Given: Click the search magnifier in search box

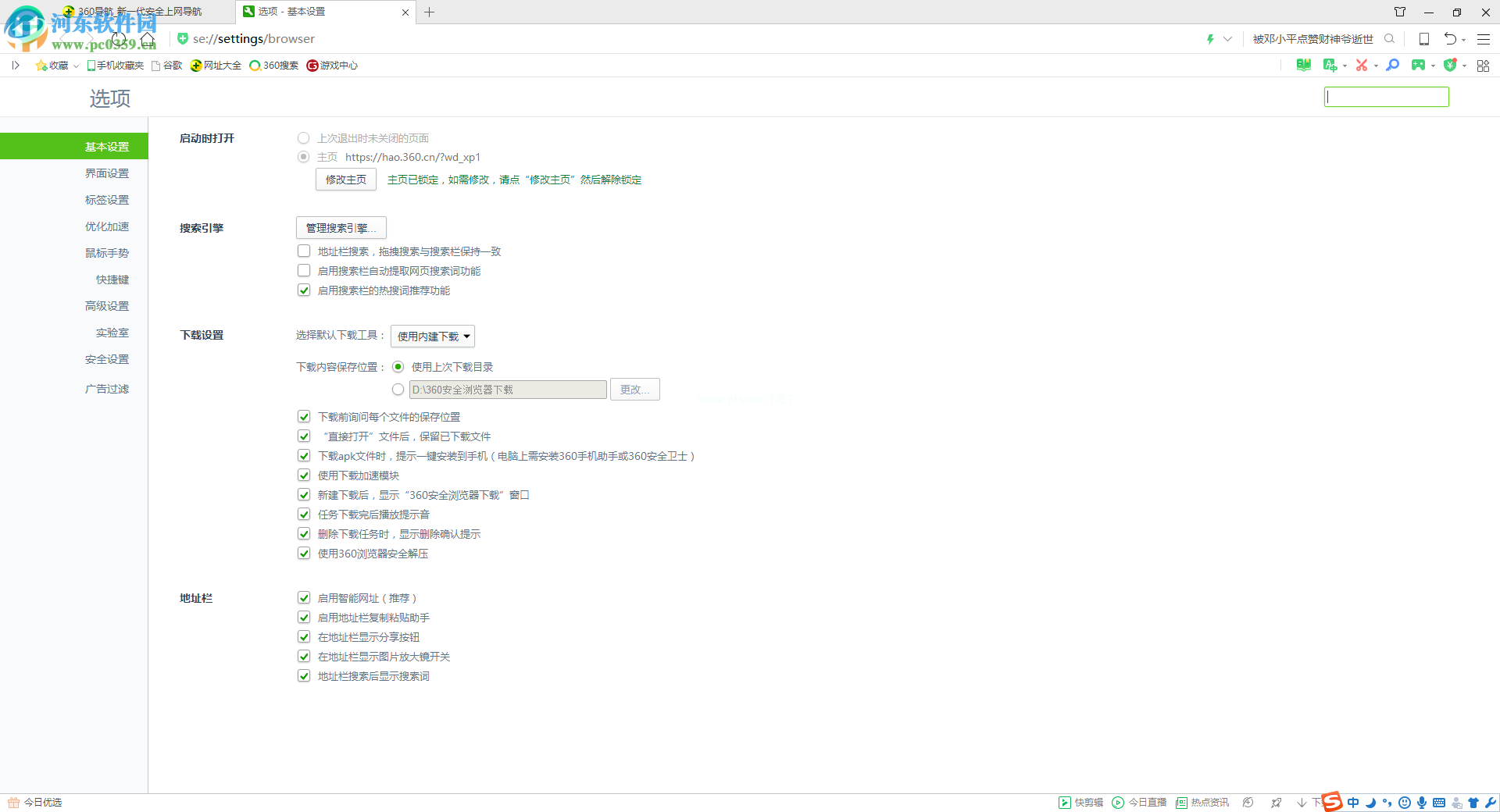Looking at the screenshot, I should tap(1389, 39).
